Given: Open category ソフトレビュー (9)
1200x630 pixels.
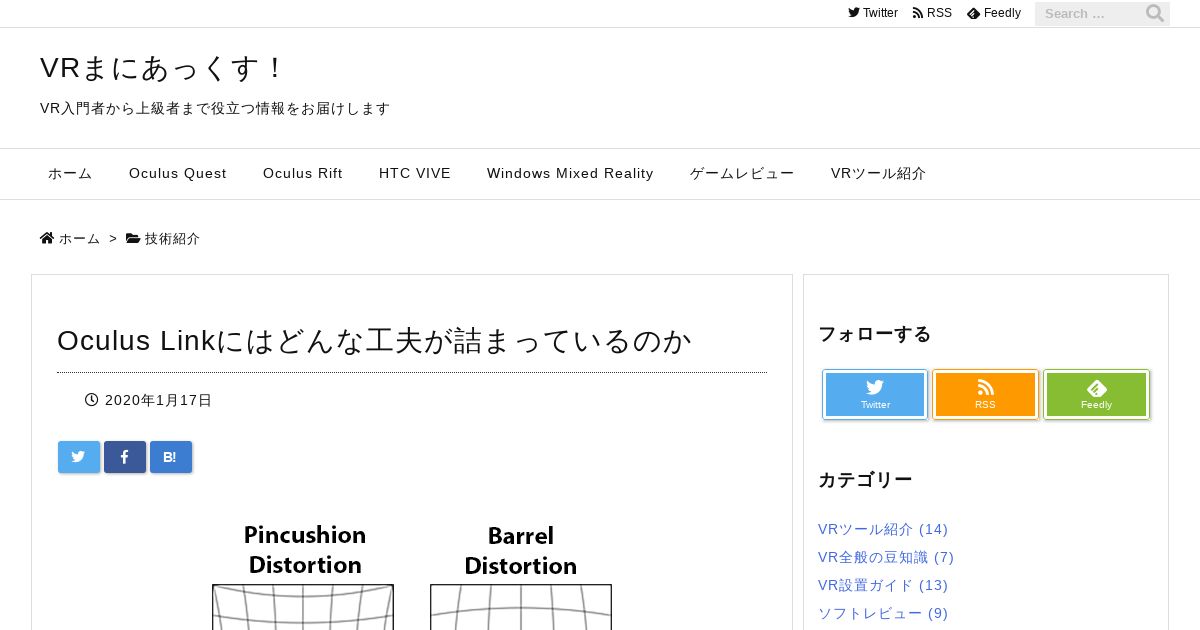Looking at the screenshot, I should (883, 613).
